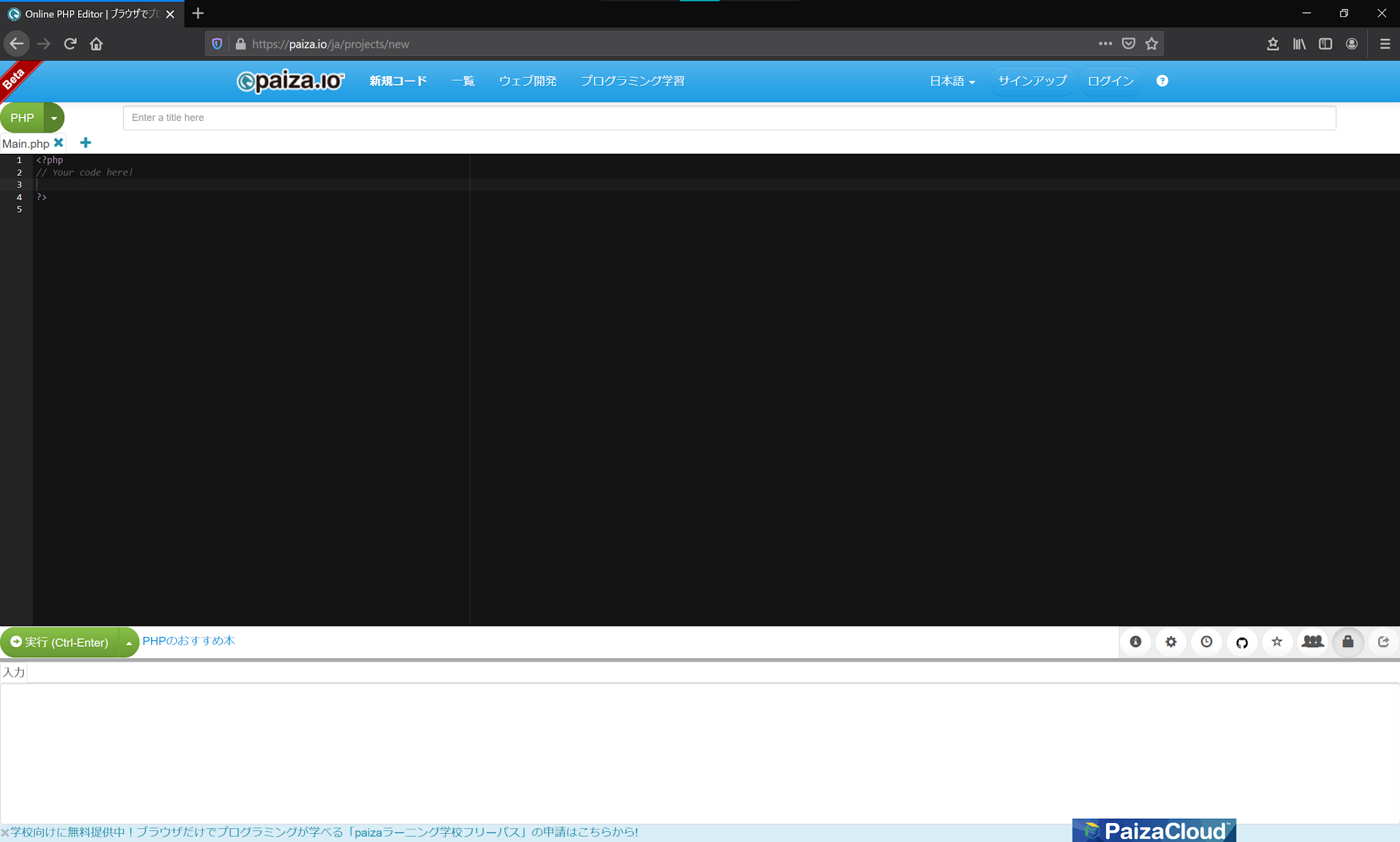The height and width of the screenshot is (842, 1400).
Task: Click the title input field
Action: [729, 118]
